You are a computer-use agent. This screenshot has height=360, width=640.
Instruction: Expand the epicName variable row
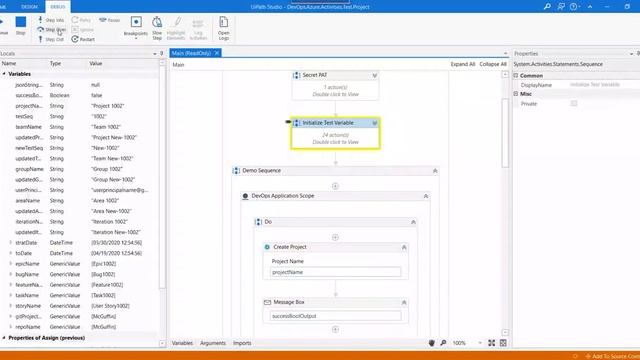pyautogui.click(x=11, y=264)
